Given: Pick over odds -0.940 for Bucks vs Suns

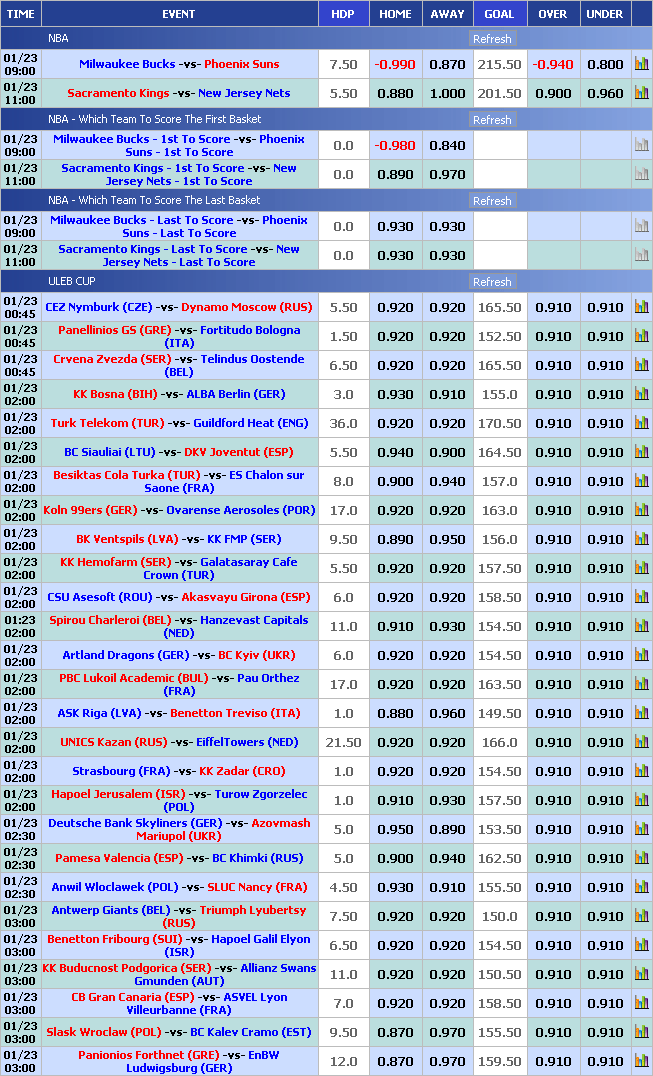Looking at the screenshot, I should tap(553, 64).
